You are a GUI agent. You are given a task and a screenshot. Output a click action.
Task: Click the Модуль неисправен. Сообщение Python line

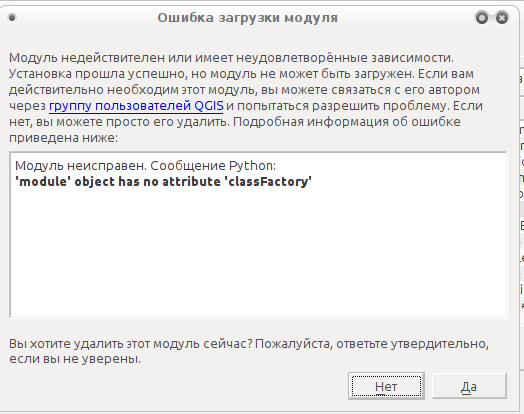click(145, 165)
